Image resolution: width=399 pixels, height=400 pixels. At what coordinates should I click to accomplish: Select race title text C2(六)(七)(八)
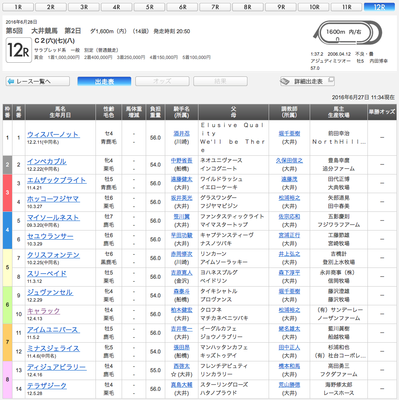coord(55,41)
